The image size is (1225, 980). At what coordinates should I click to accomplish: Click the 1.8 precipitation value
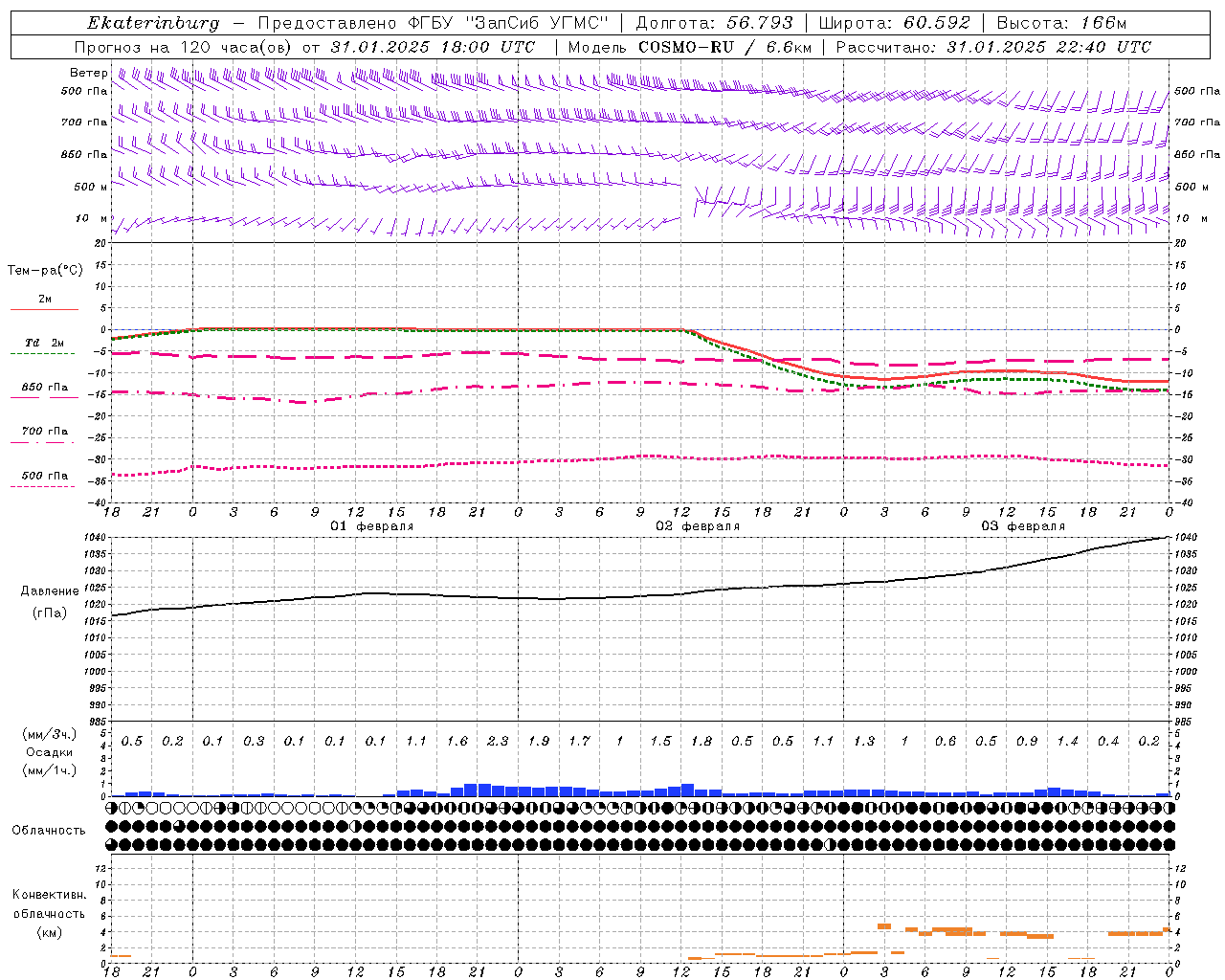[x=702, y=742]
